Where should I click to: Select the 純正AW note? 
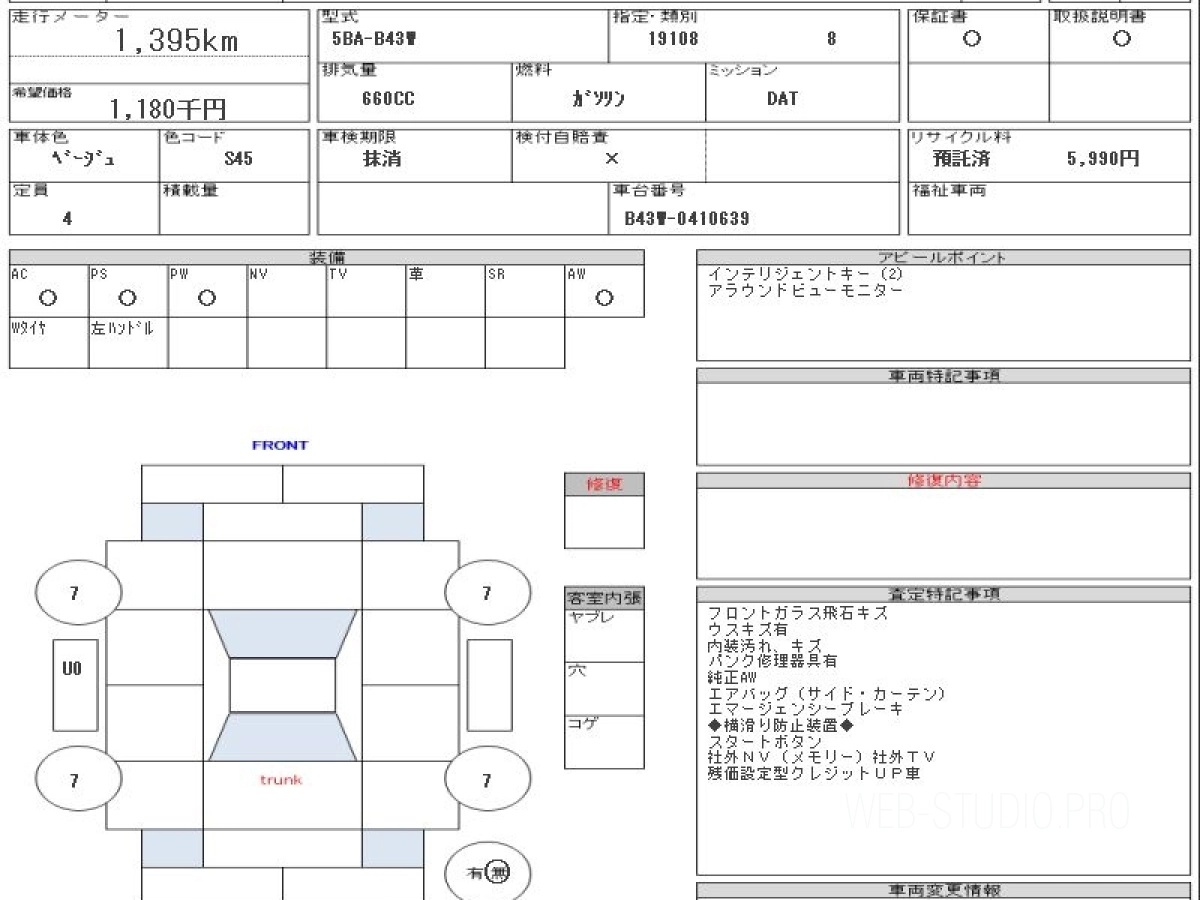pyautogui.click(x=732, y=677)
